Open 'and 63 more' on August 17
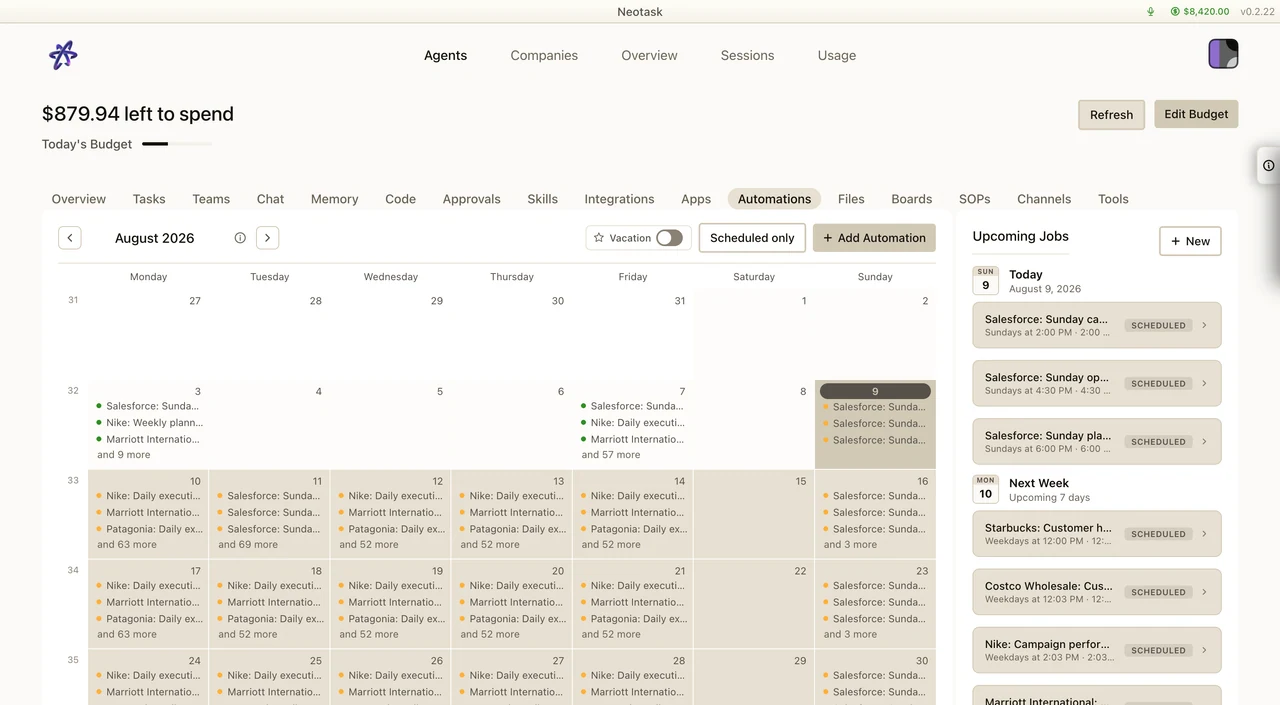The height and width of the screenshot is (705, 1280). [127, 634]
